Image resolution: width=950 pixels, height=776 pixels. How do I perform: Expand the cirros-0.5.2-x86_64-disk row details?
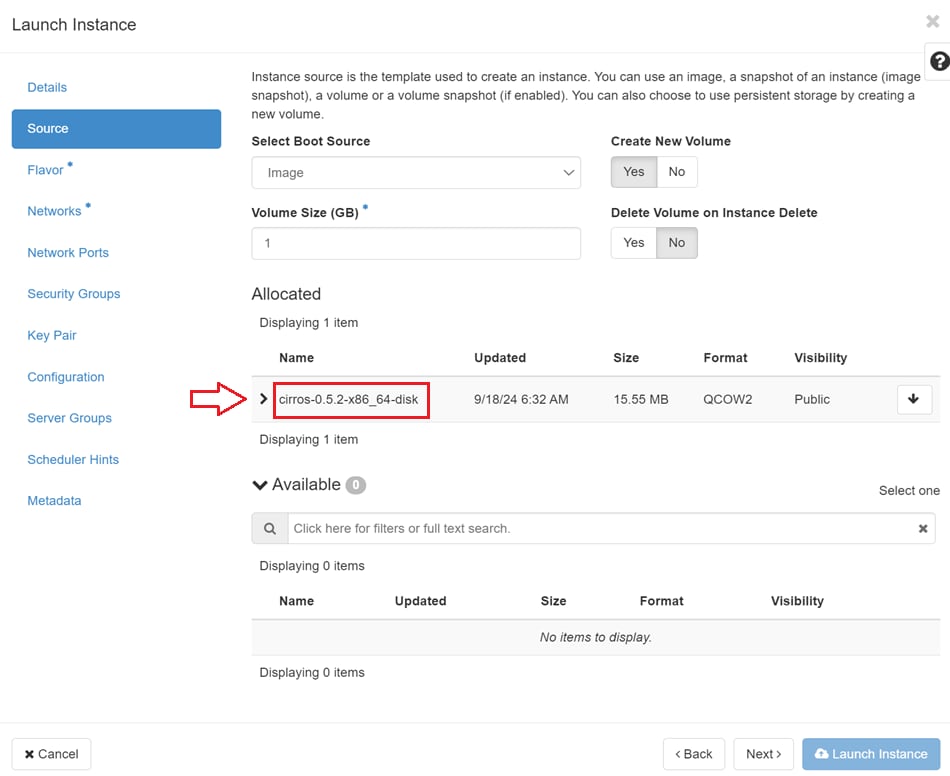(264, 399)
